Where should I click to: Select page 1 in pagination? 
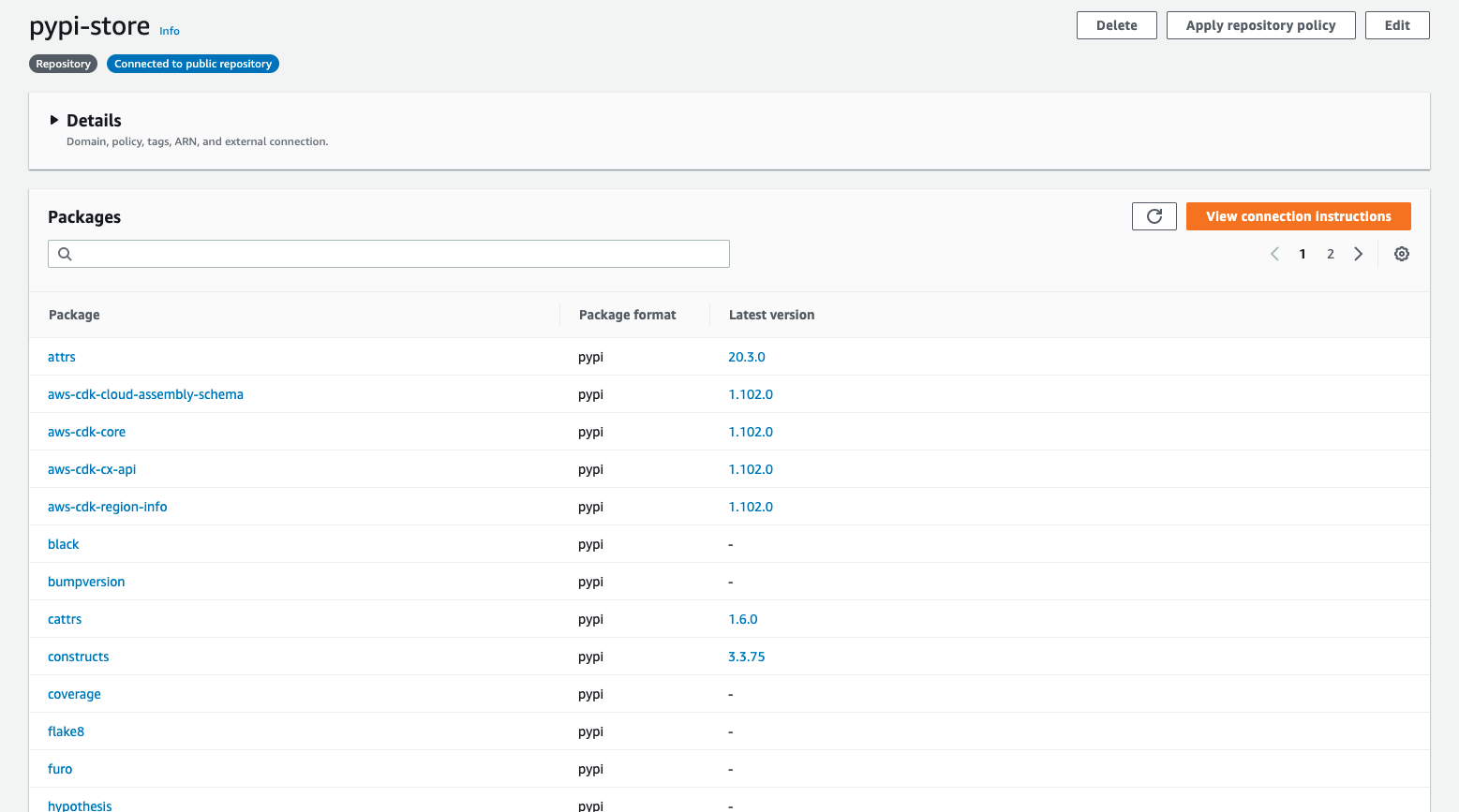(x=1303, y=254)
